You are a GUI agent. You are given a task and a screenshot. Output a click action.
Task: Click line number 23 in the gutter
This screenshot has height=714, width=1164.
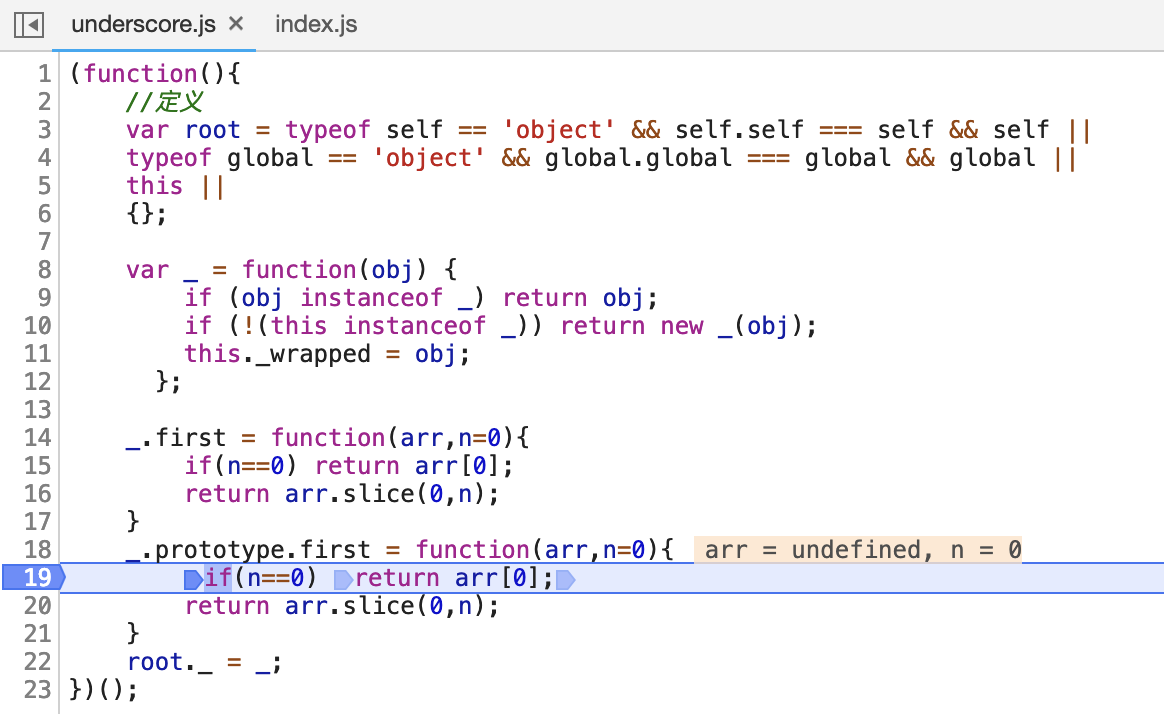[x=38, y=690]
